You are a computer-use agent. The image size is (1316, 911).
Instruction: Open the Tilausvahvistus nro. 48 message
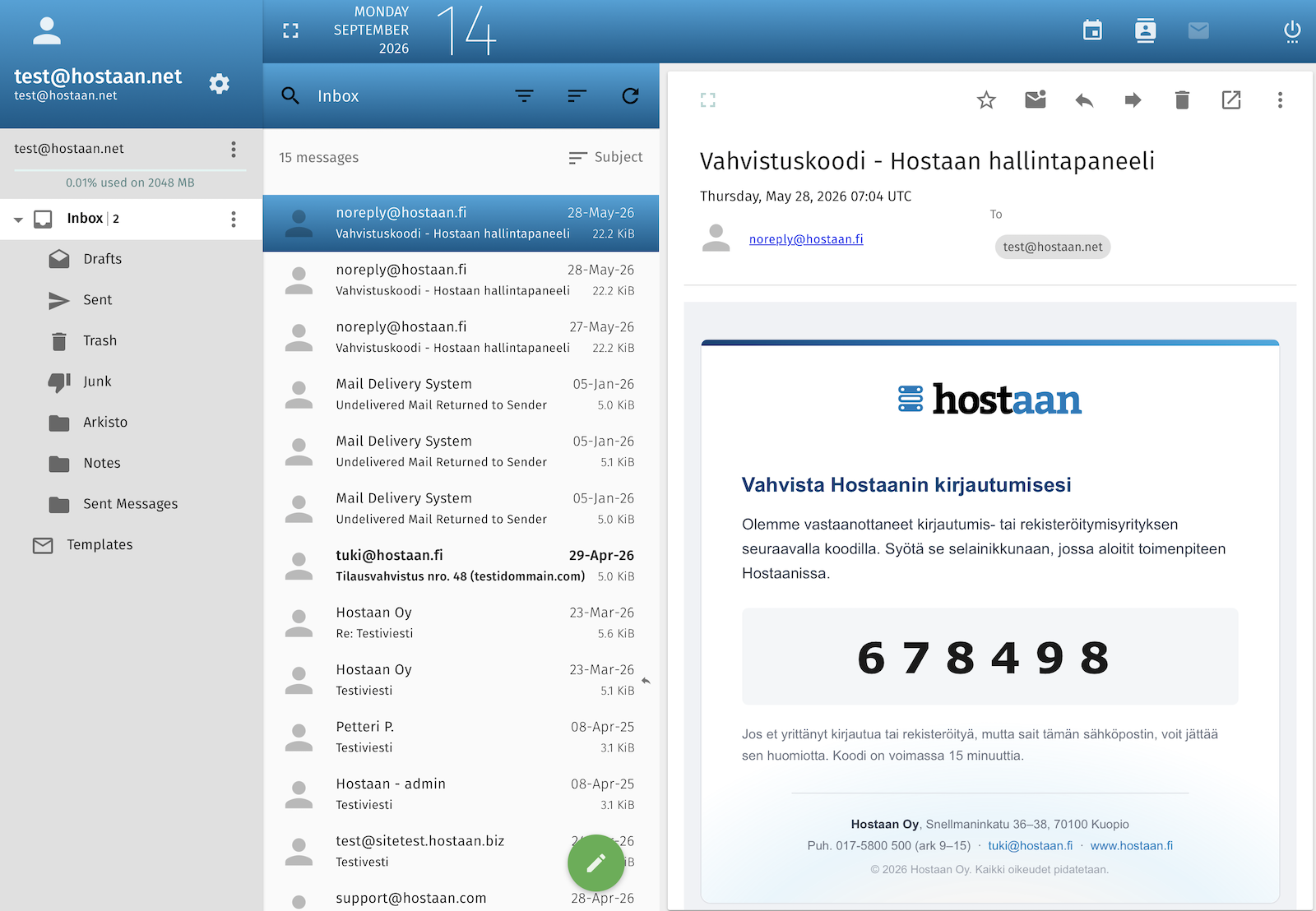(461, 566)
